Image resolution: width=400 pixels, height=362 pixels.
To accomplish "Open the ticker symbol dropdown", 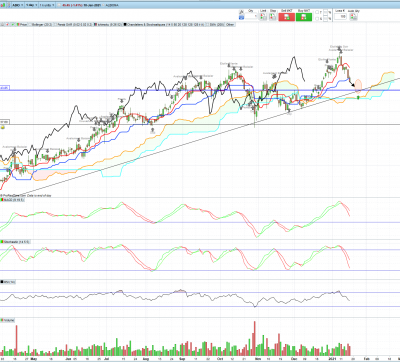I will pos(18,5).
